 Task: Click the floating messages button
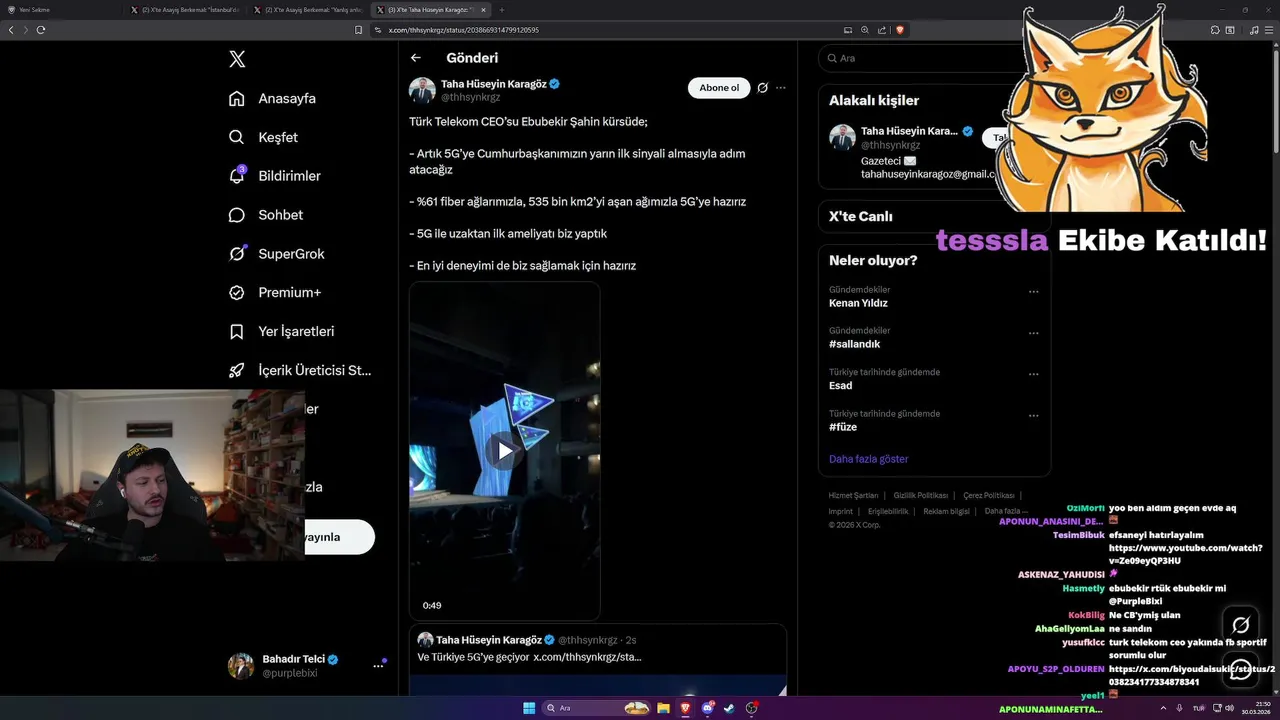point(1241,669)
